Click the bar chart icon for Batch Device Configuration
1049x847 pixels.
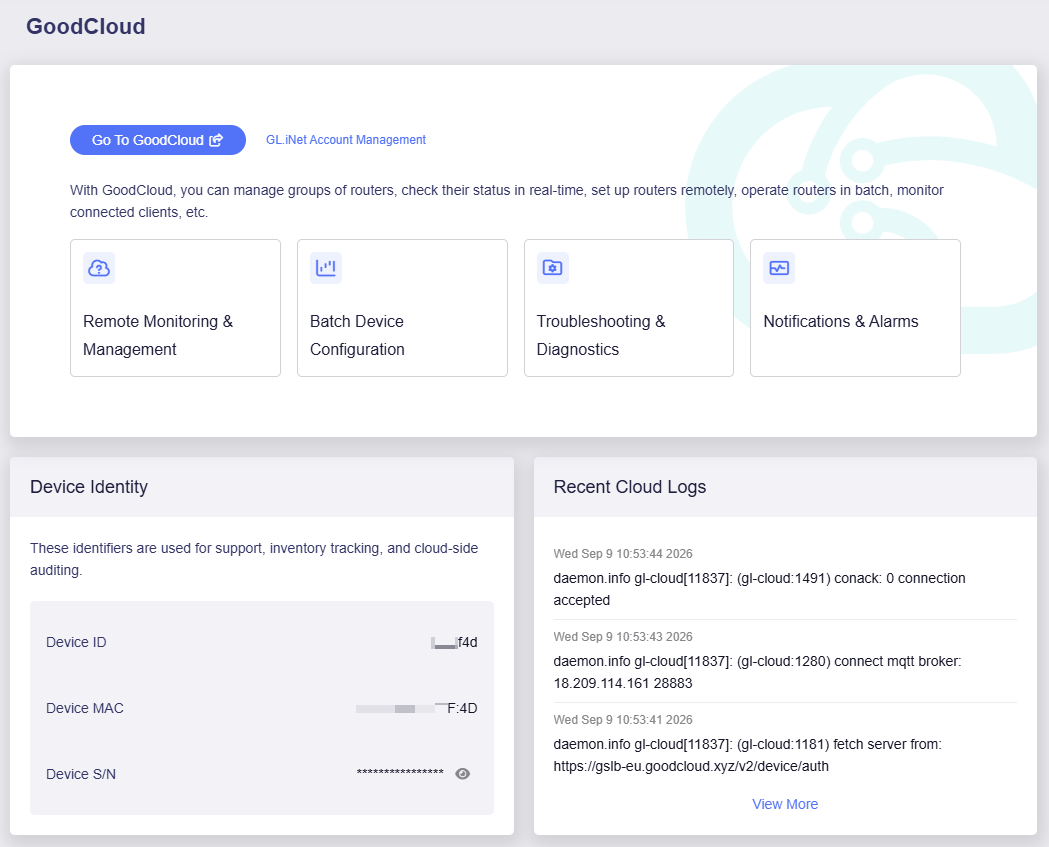click(x=326, y=268)
